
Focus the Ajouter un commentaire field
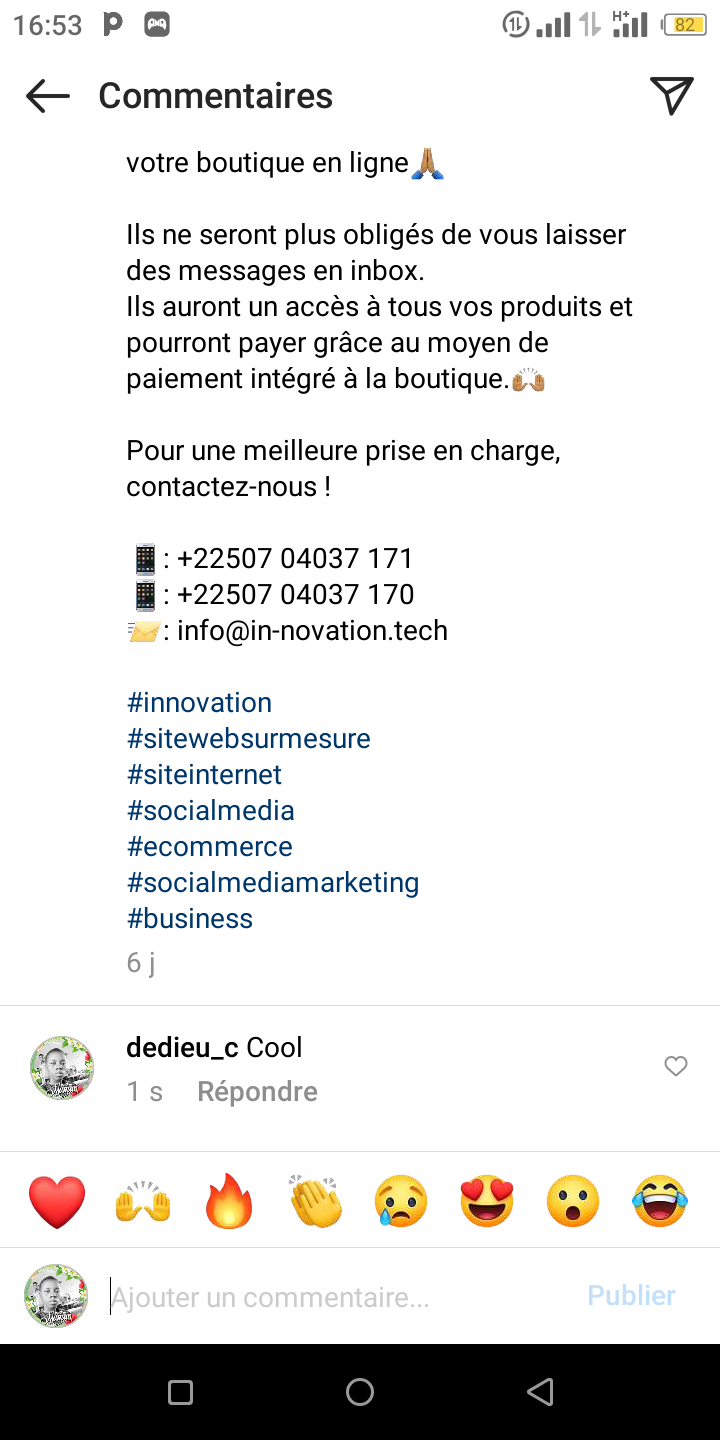[340, 1297]
